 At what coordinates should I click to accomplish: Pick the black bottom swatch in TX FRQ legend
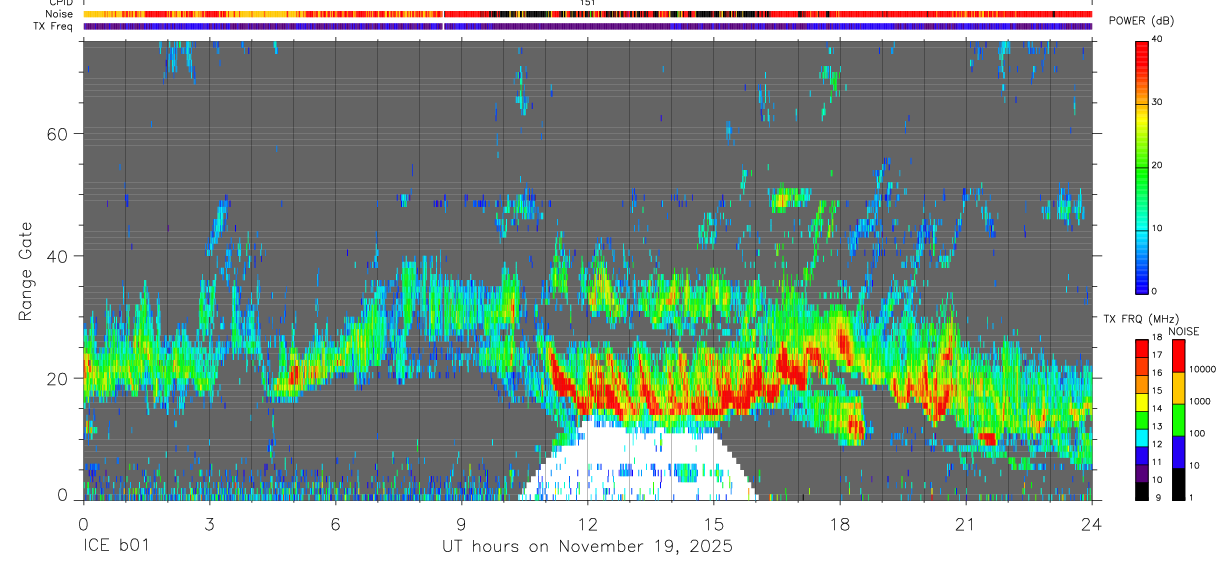point(1142,491)
